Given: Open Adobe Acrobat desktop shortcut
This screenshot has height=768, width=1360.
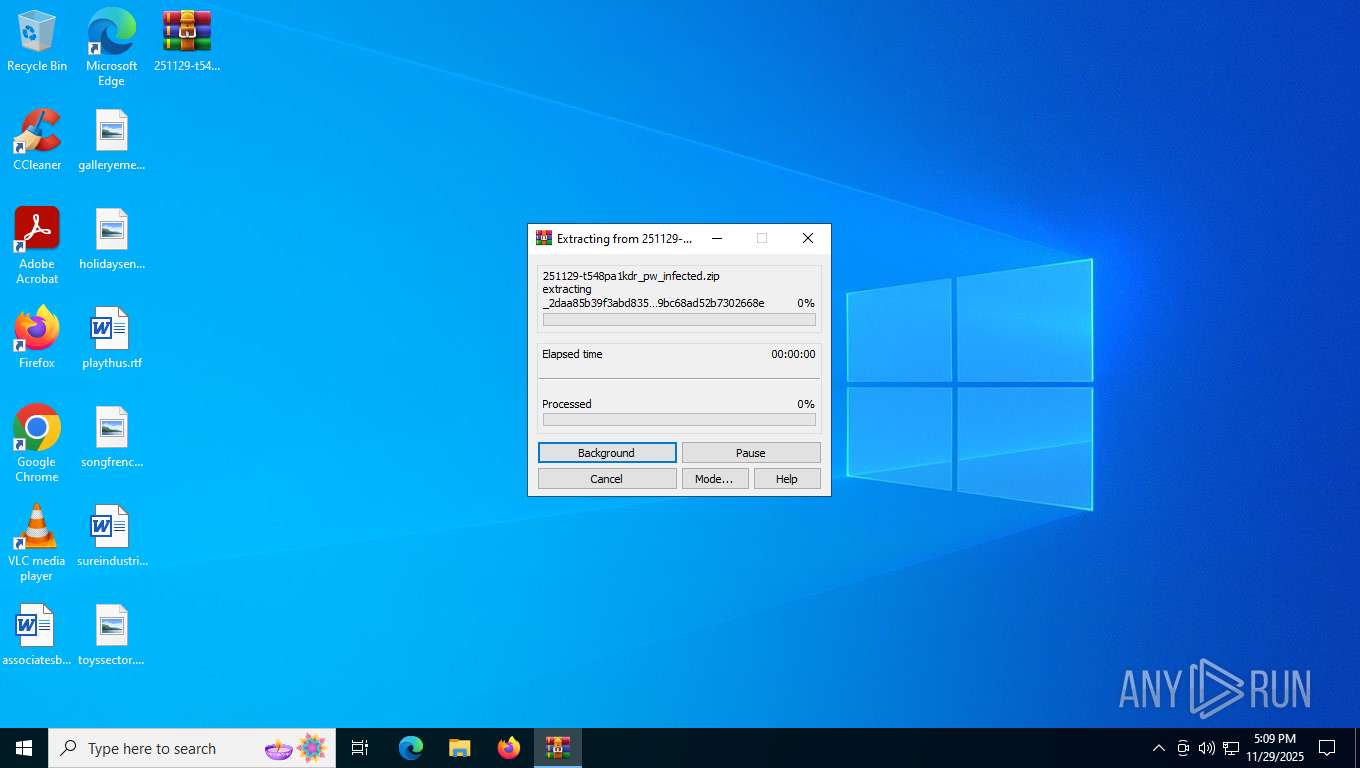Looking at the screenshot, I should coord(37,246).
